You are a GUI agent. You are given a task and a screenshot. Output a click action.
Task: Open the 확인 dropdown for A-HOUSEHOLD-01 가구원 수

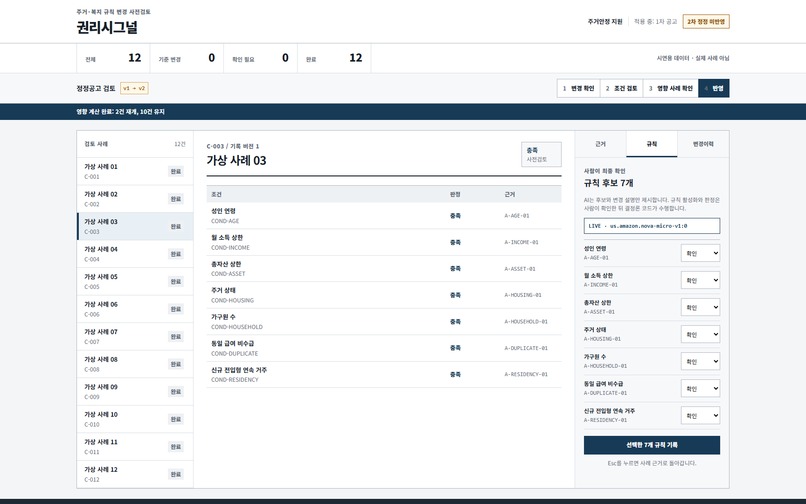coord(700,362)
